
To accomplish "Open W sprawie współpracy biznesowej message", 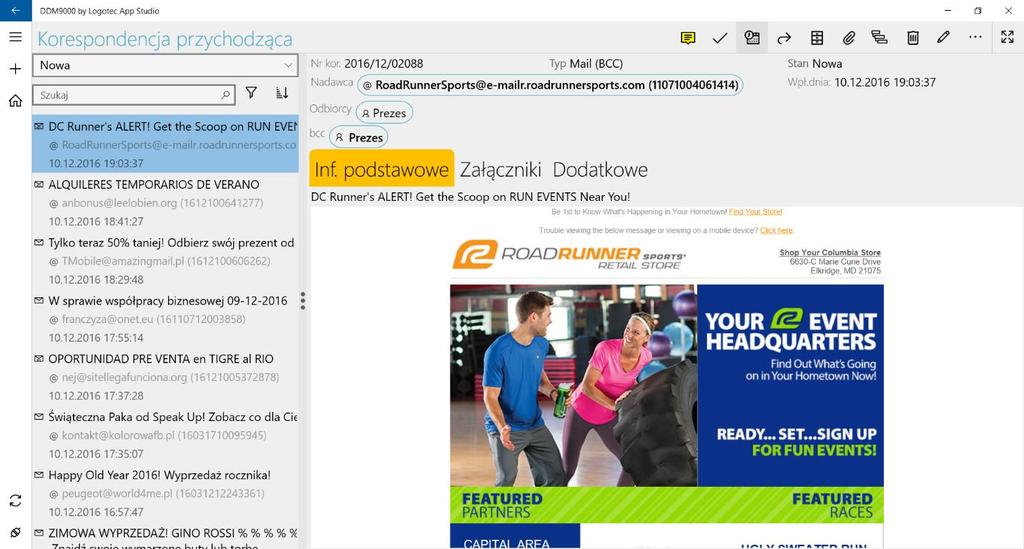I will (x=165, y=319).
